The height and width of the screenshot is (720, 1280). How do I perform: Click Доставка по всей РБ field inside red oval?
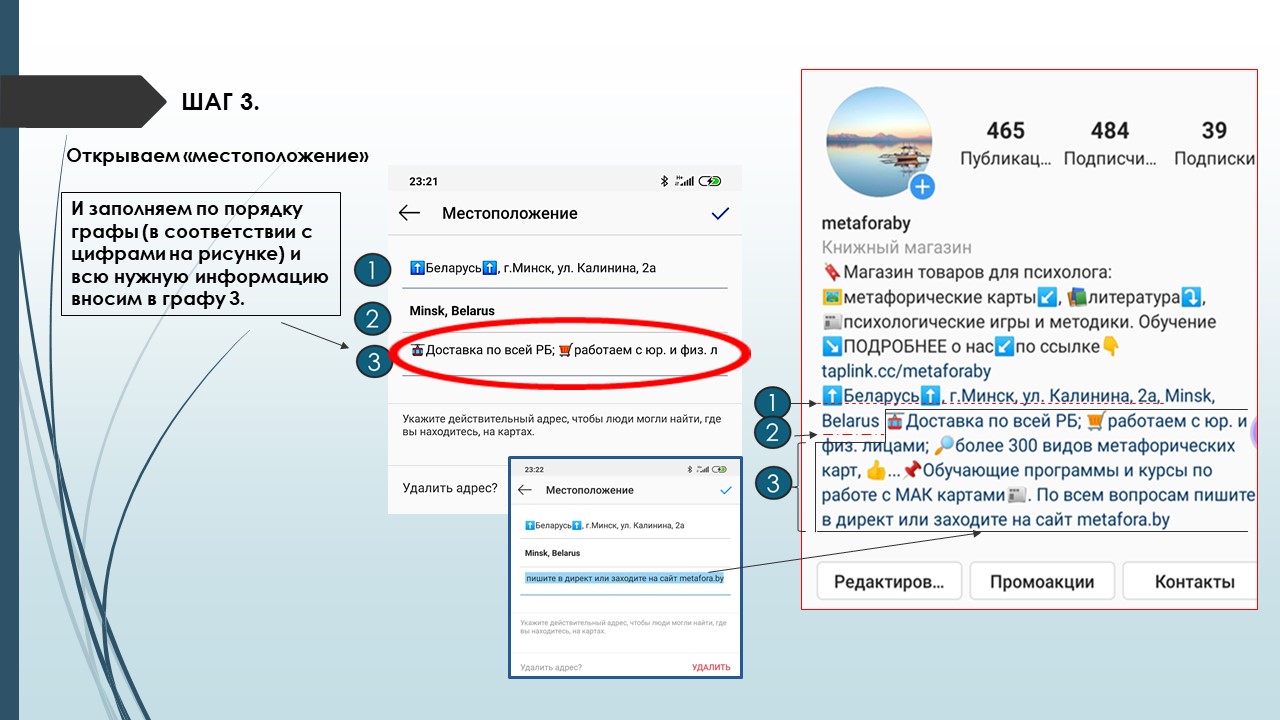pyautogui.click(x=565, y=351)
